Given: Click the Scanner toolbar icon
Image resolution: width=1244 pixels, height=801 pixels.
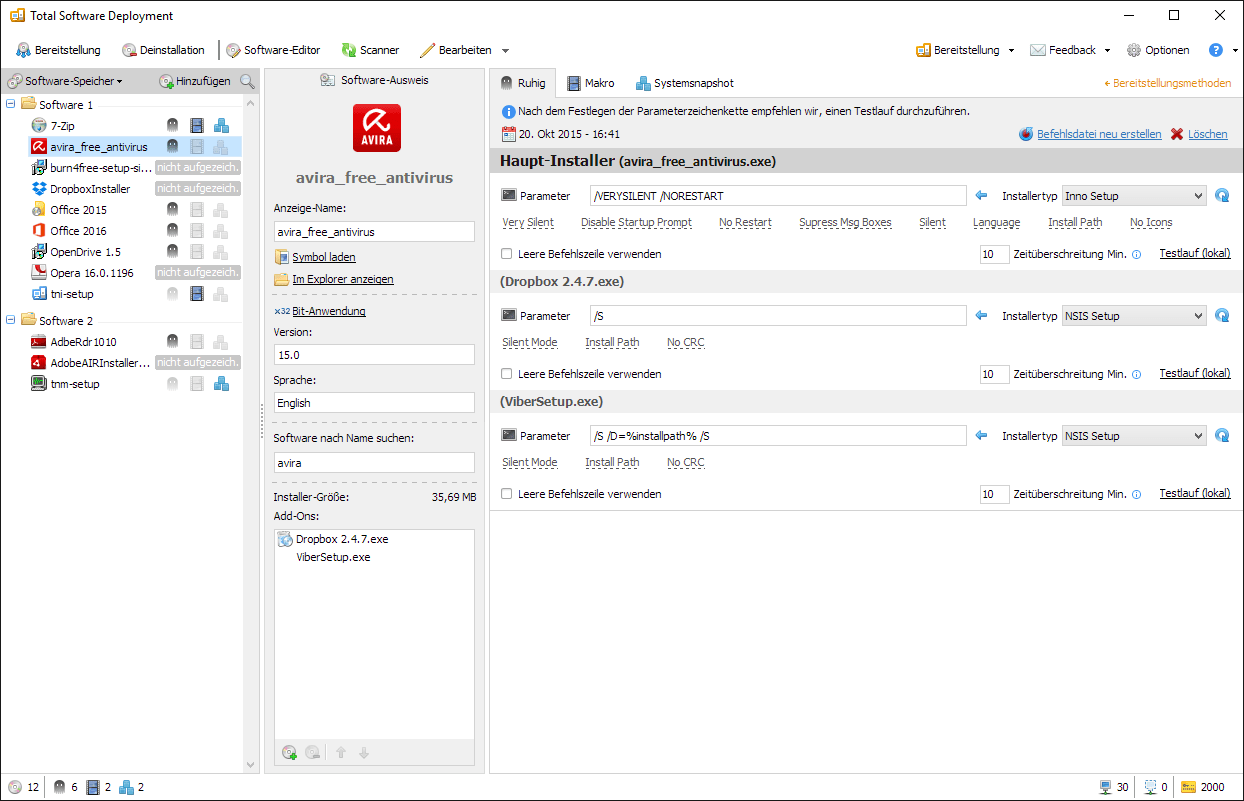Looking at the screenshot, I should pyautogui.click(x=349, y=50).
